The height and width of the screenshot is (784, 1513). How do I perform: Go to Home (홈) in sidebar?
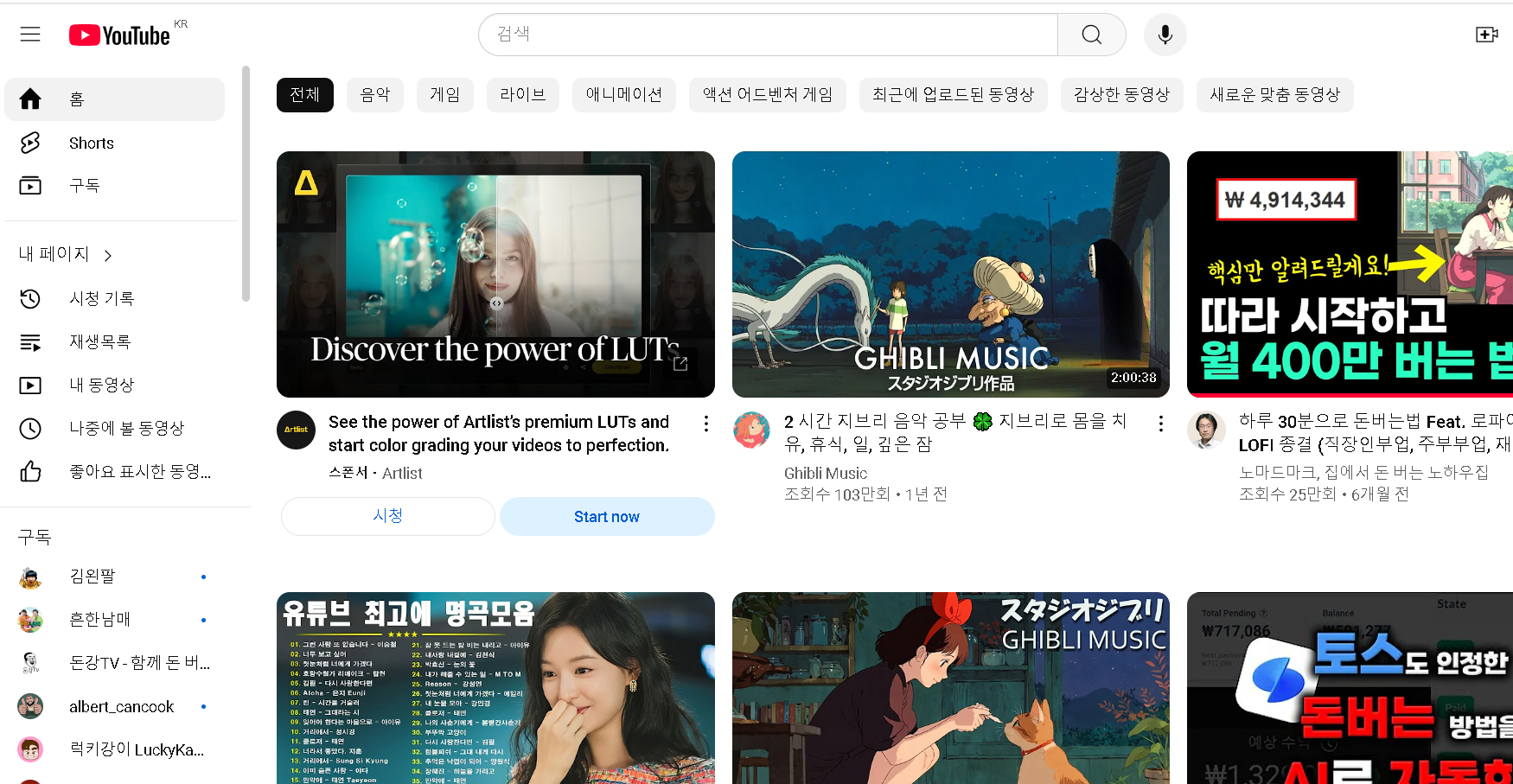point(115,99)
